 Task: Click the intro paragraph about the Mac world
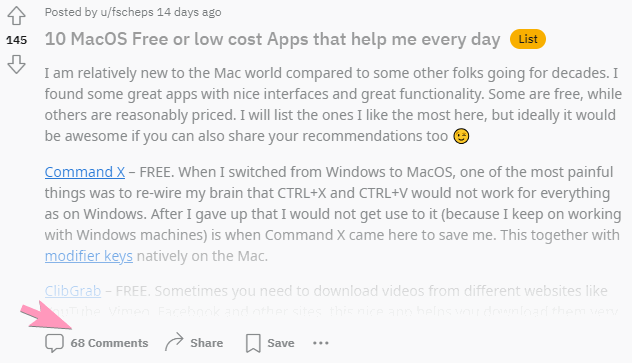tap(333, 104)
